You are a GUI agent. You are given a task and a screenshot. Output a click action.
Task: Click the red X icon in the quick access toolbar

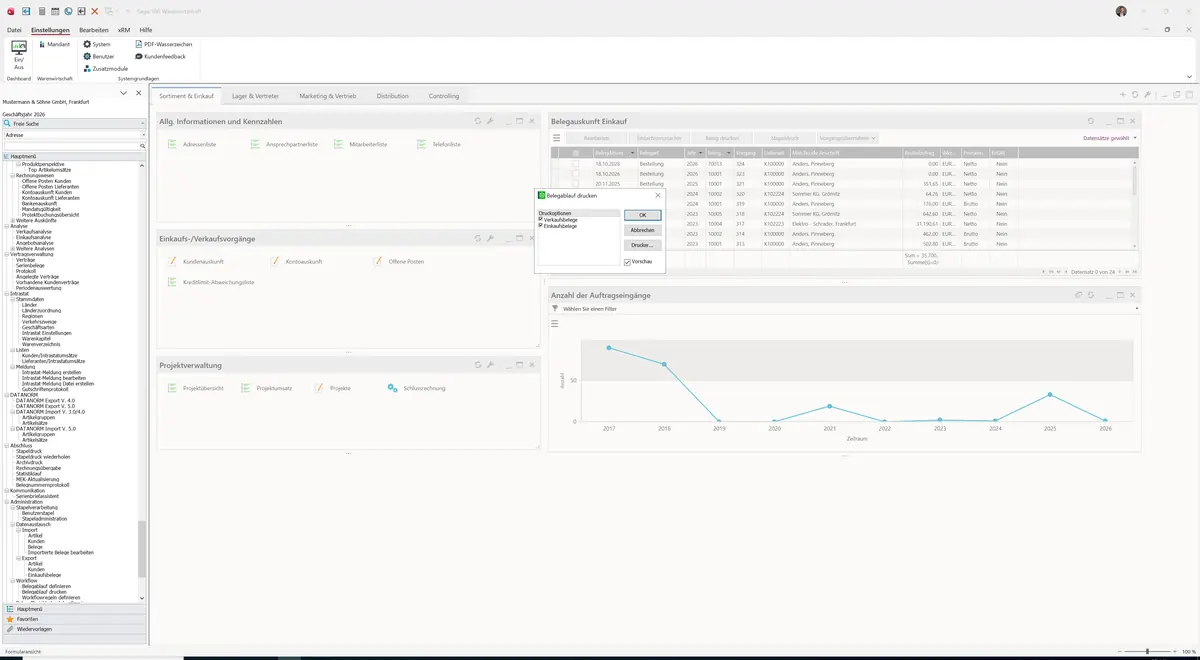coord(95,11)
